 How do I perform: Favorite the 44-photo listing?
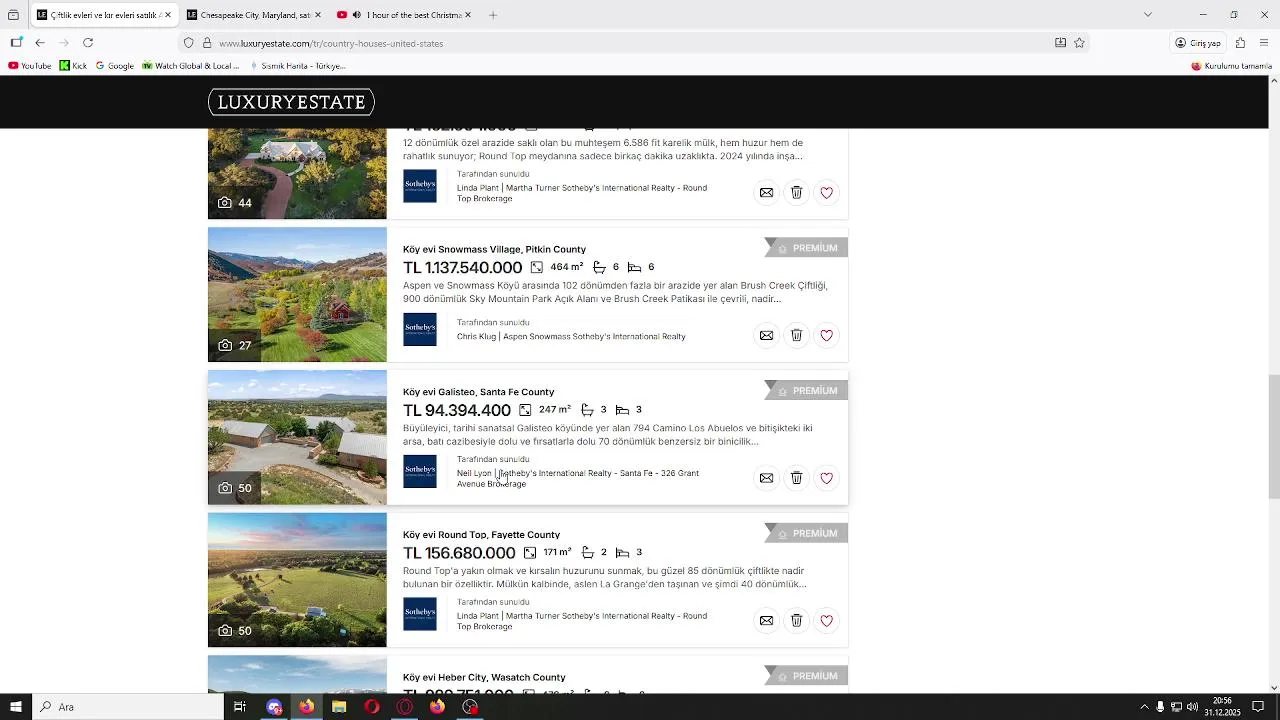[826, 192]
